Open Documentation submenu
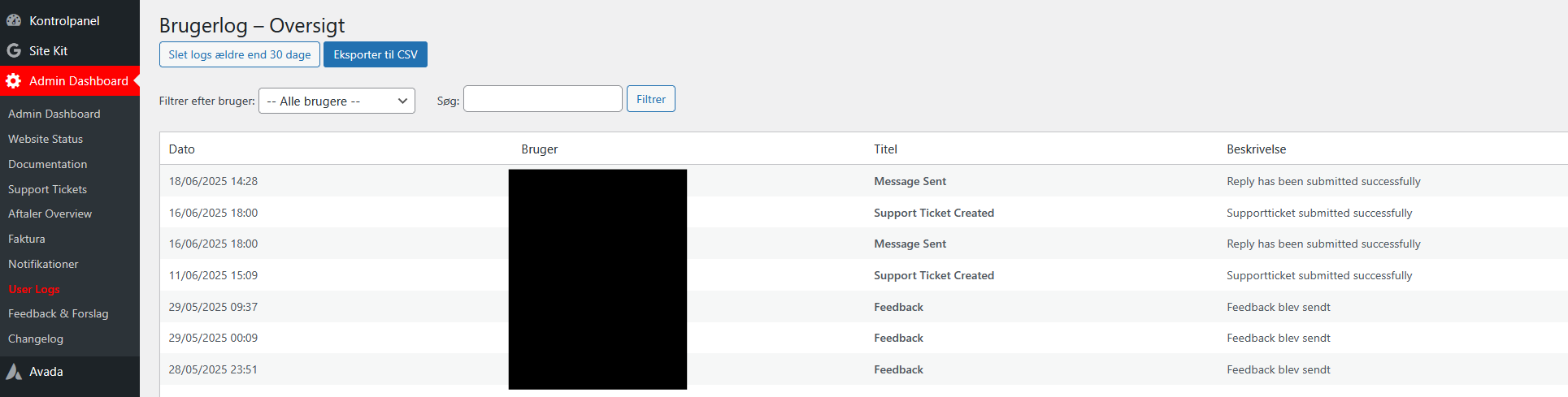This screenshot has width=1568, height=397. point(48,164)
